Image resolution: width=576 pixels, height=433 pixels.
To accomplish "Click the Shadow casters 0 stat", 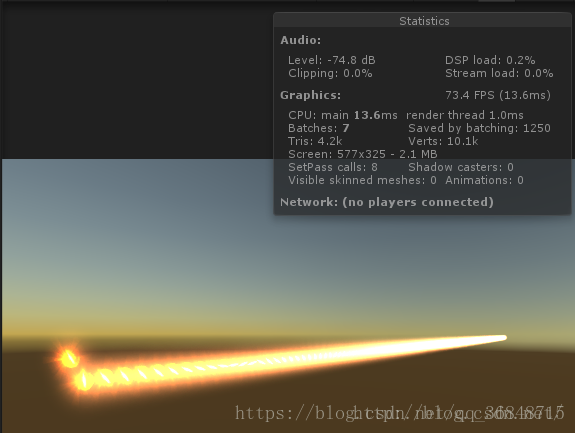I will [461, 167].
